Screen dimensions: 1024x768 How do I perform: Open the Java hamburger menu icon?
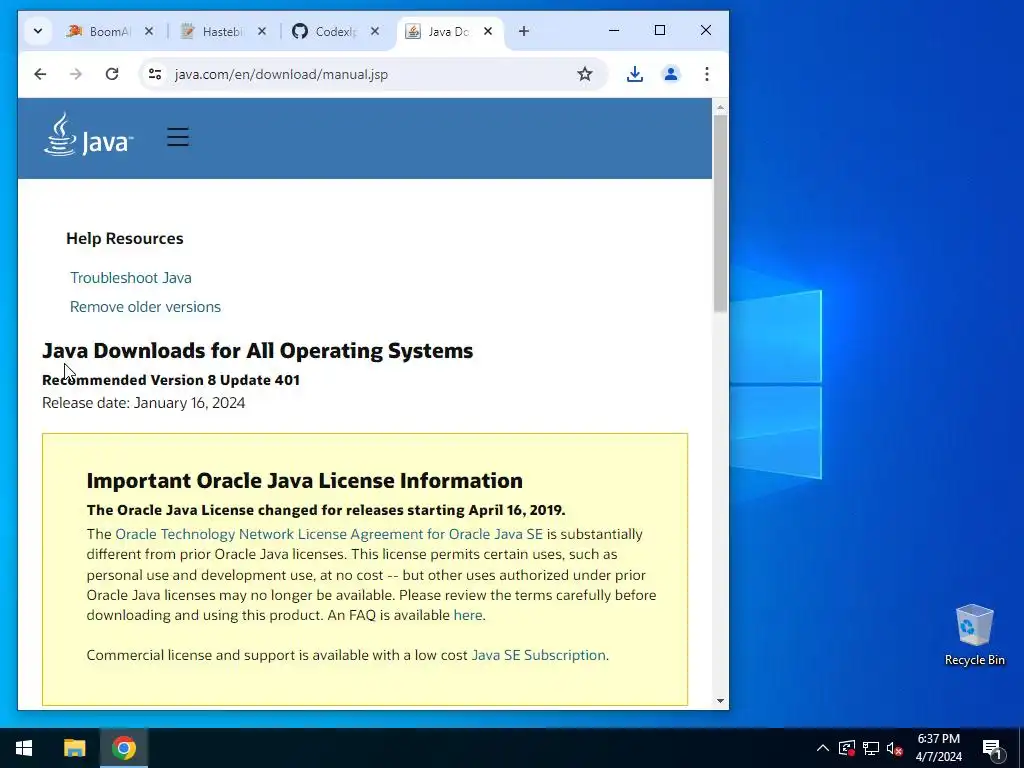click(178, 137)
